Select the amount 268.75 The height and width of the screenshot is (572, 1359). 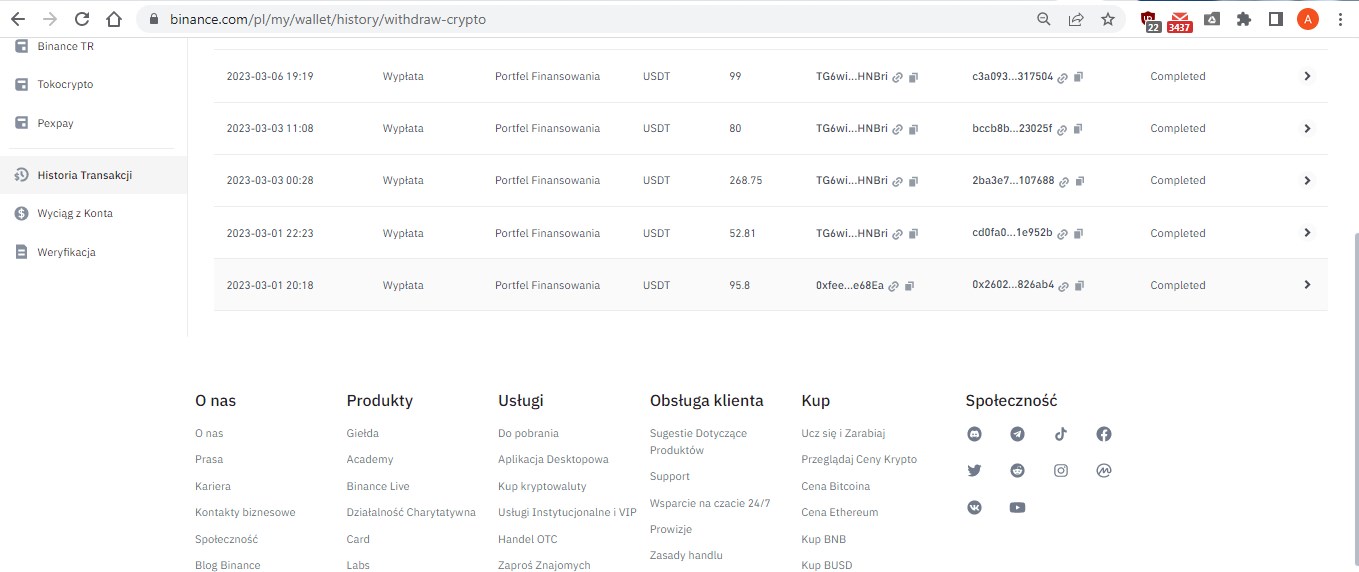746,180
